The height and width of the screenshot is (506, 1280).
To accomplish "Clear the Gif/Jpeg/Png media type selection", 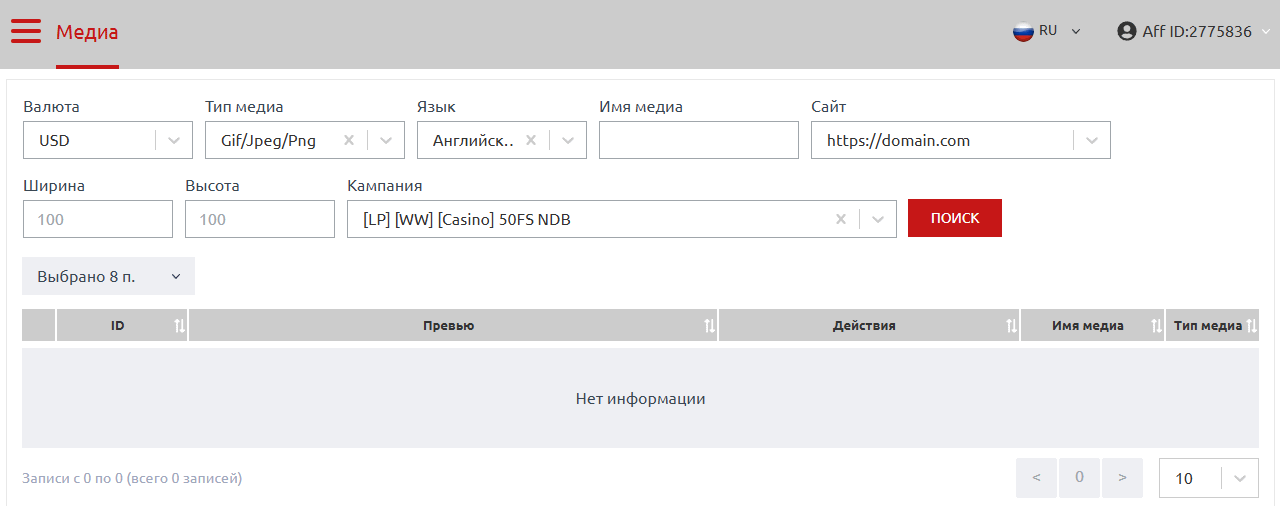I will pyautogui.click(x=349, y=141).
